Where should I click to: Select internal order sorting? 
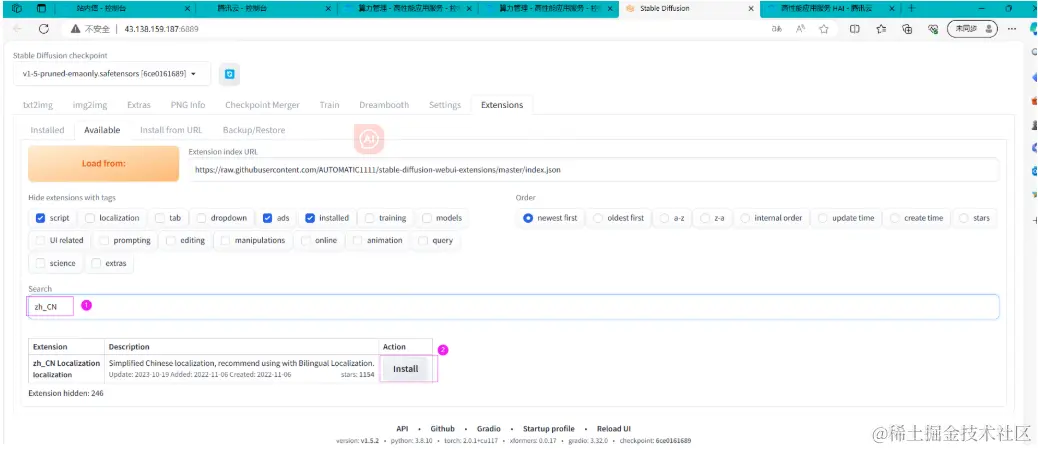[x=745, y=218]
